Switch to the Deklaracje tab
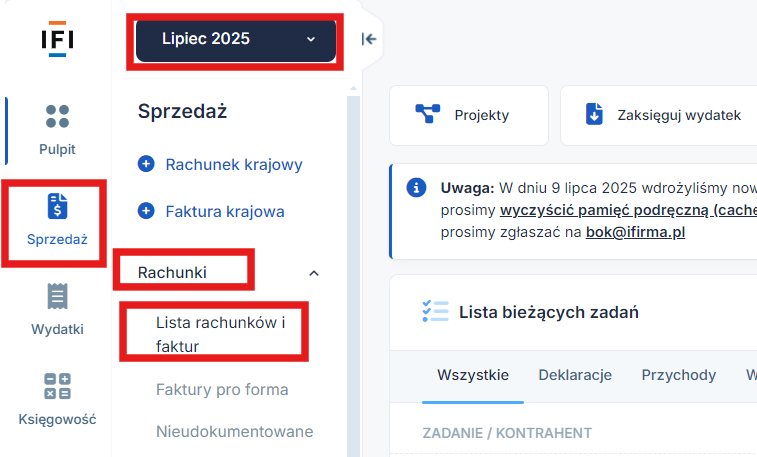This screenshot has width=757, height=457. click(x=575, y=375)
